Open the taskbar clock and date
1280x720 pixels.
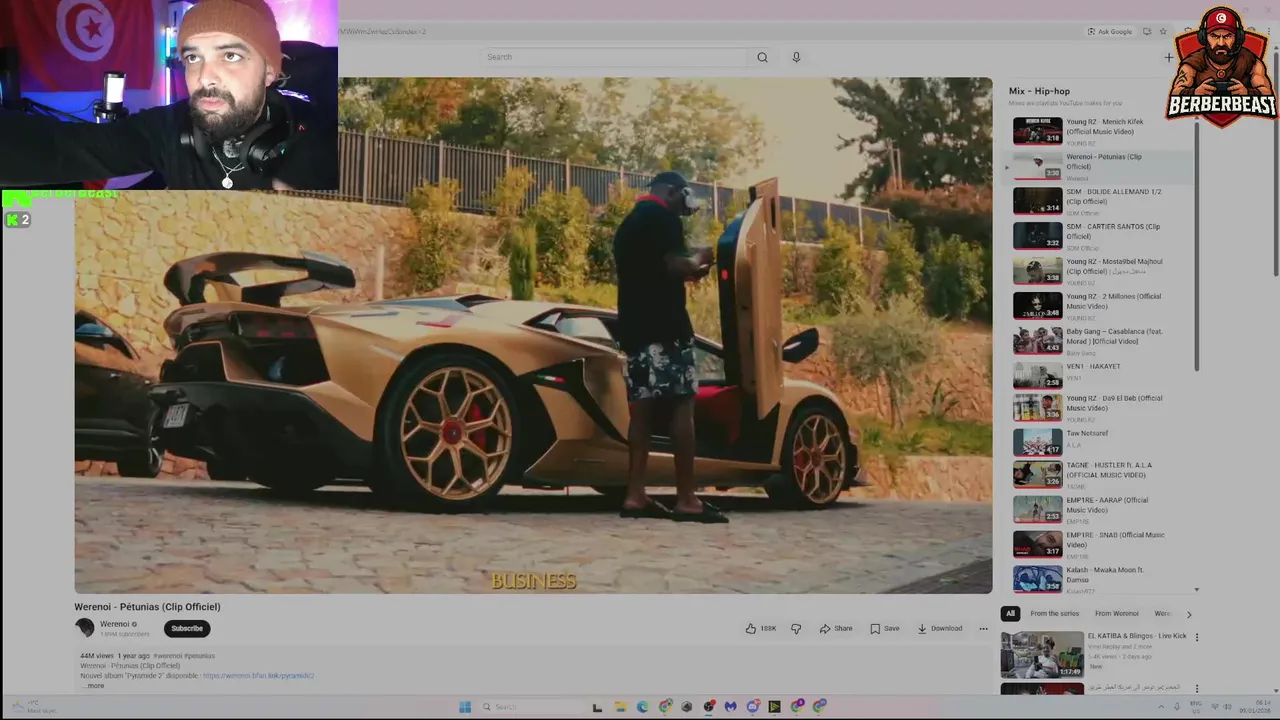(1257, 707)
